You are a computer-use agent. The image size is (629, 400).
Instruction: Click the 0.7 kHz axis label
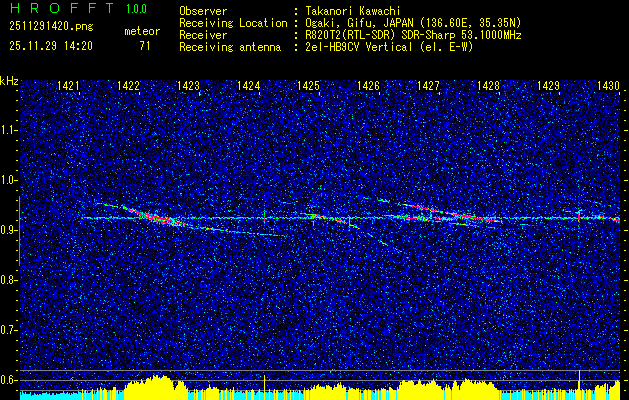[x=8, y=330]
